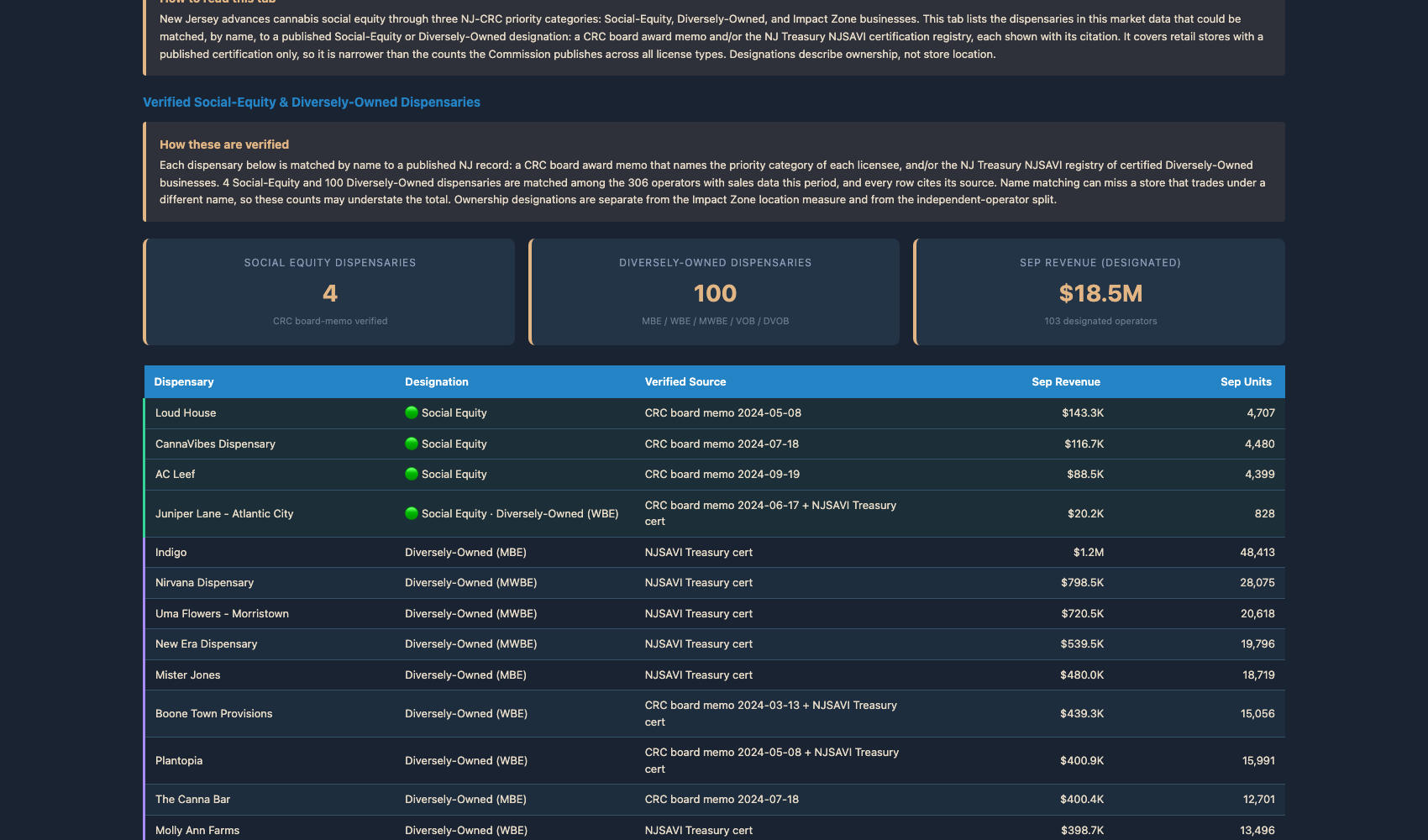Viewport: 1428px width, 840px height.
Task: Click the green dot in Juniper Lane row
Action: [412, 513]
